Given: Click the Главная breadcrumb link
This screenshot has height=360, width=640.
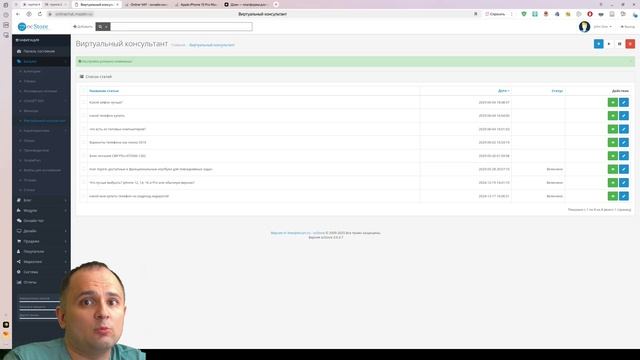Looking at the screenshot, I should (178, 45).
